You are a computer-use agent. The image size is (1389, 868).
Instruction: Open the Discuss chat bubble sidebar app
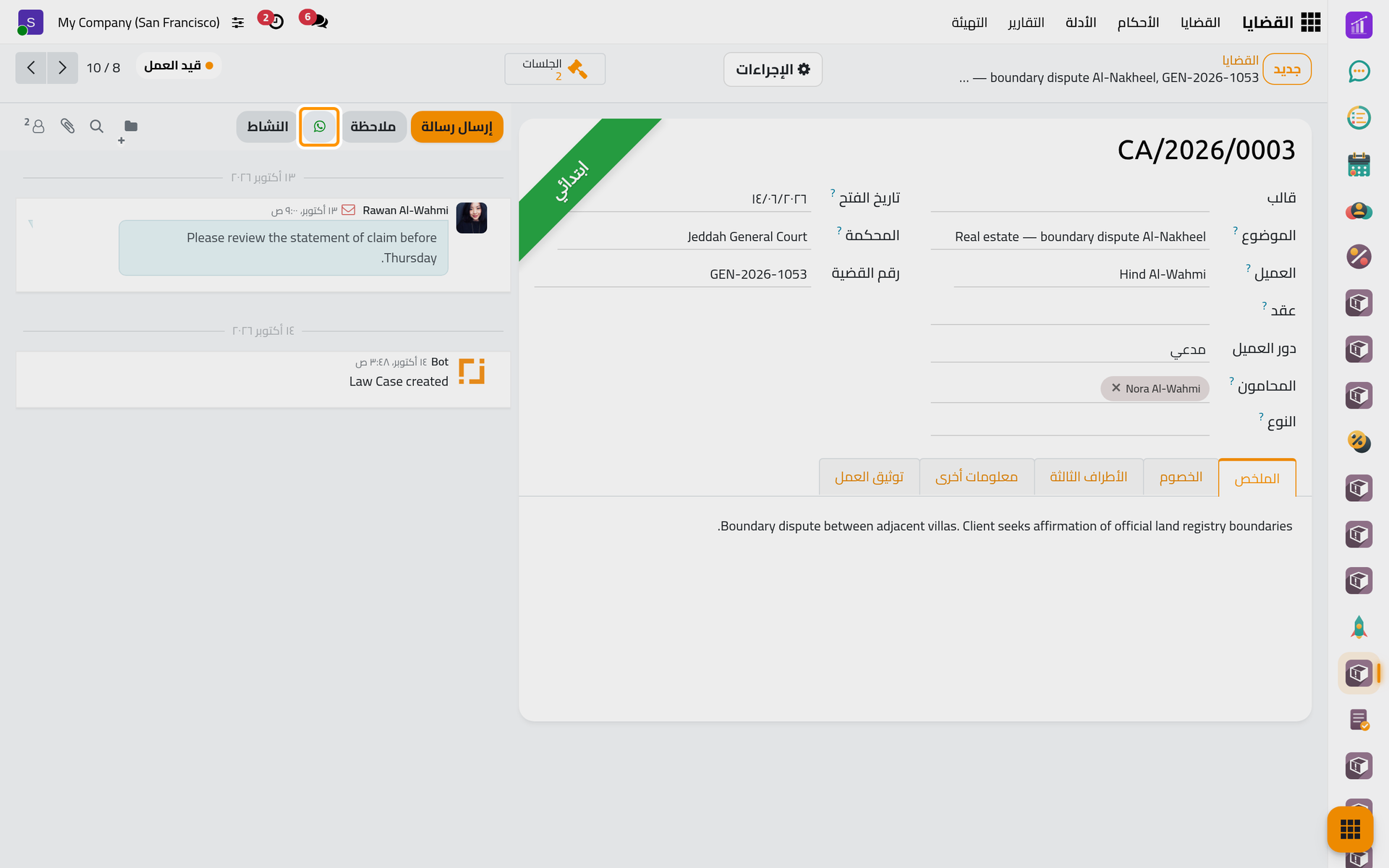click(1359, 71)
